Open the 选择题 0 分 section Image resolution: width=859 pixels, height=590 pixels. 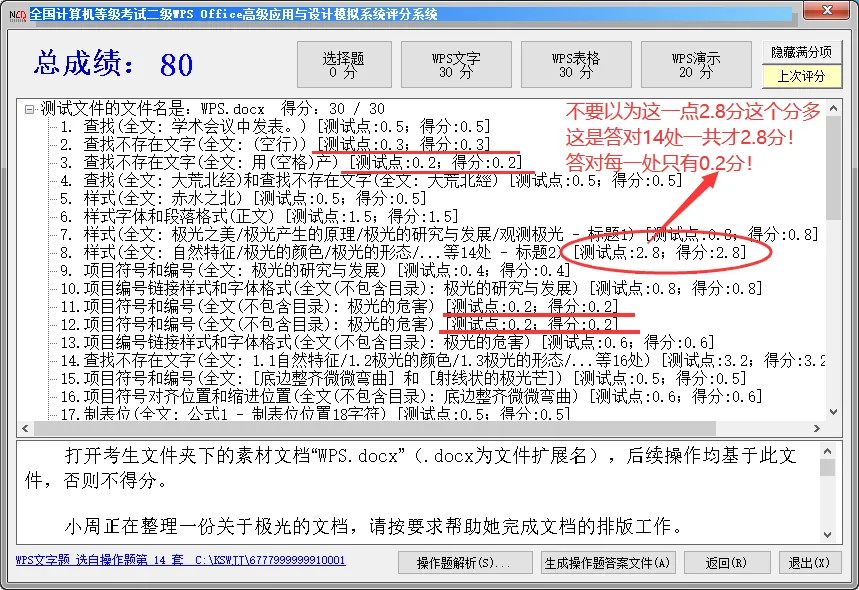pos(344,65)
